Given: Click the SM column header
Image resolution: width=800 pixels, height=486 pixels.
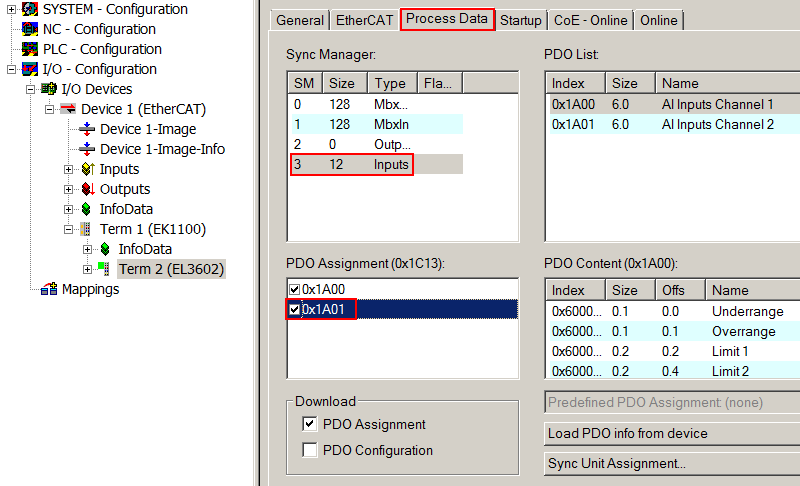Looking at the screenshot, I should point(305,83).
